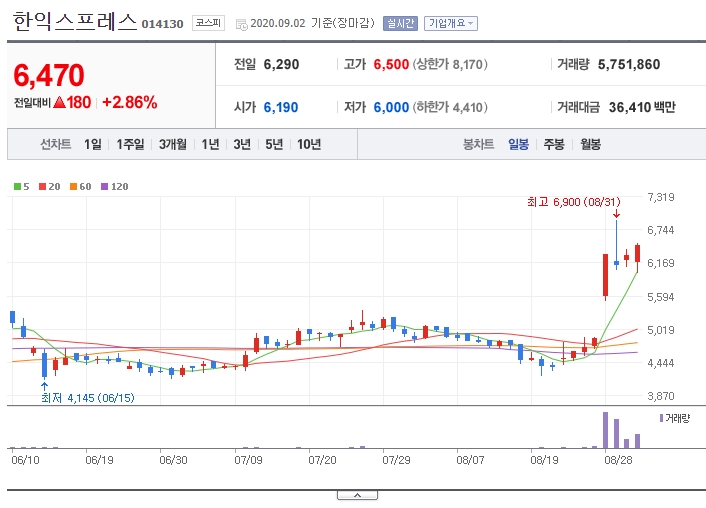Select the 5년 line chart tab

(274, 144)
